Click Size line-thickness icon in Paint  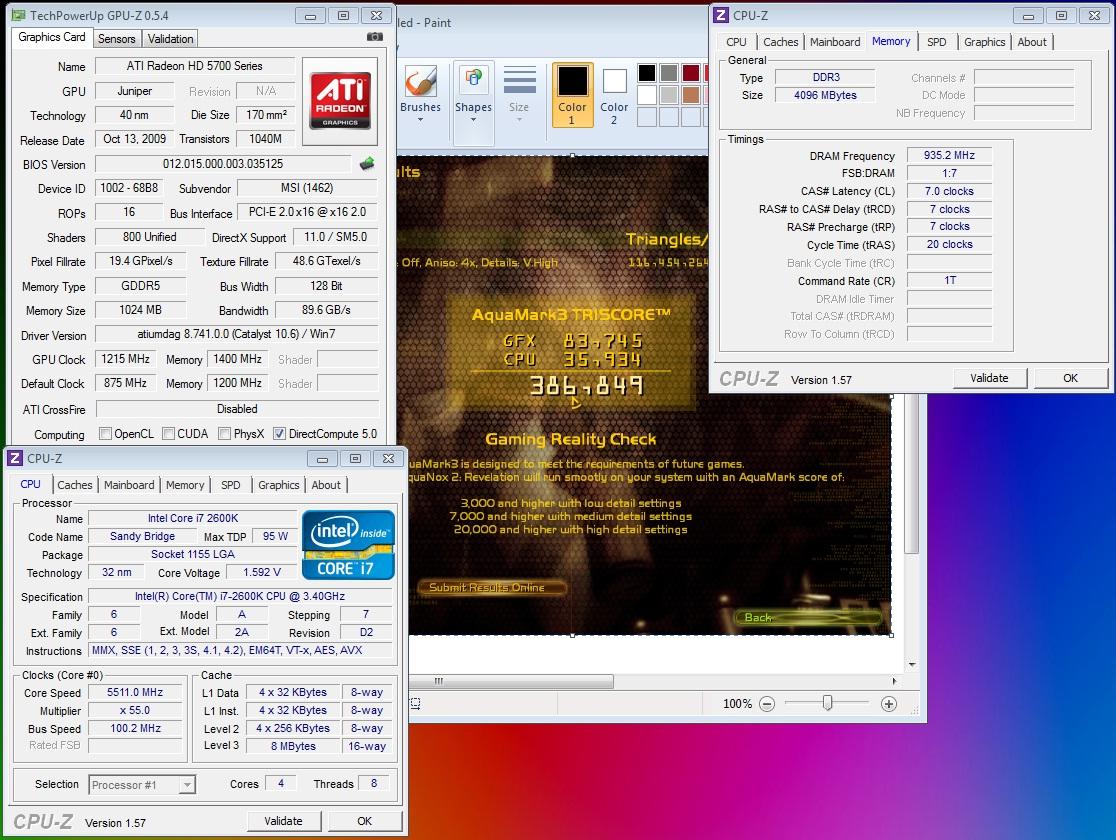(x=520, y=80)
